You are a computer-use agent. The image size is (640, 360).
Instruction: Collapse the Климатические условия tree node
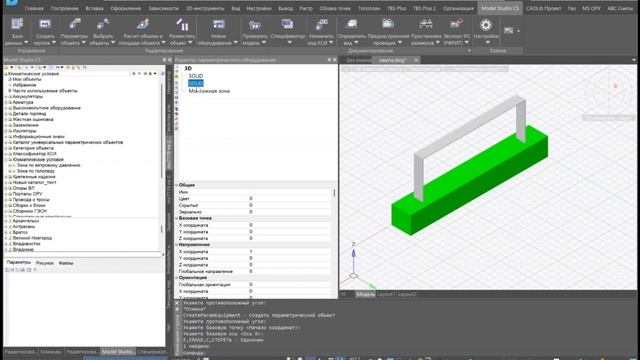(x=6, y=160)
